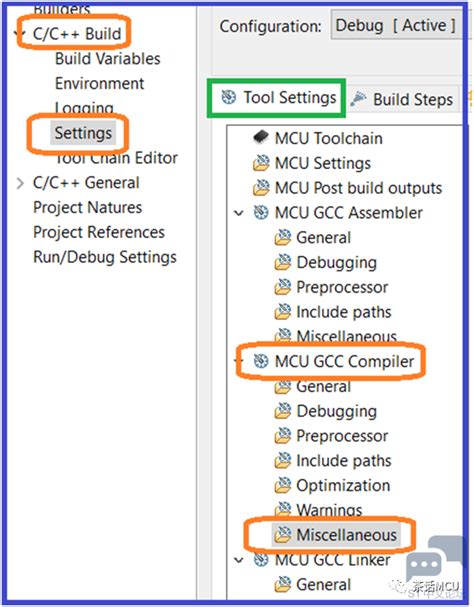
Task: Collapse the MCU GCC Linker tree node
Action: tap(239, 560)
